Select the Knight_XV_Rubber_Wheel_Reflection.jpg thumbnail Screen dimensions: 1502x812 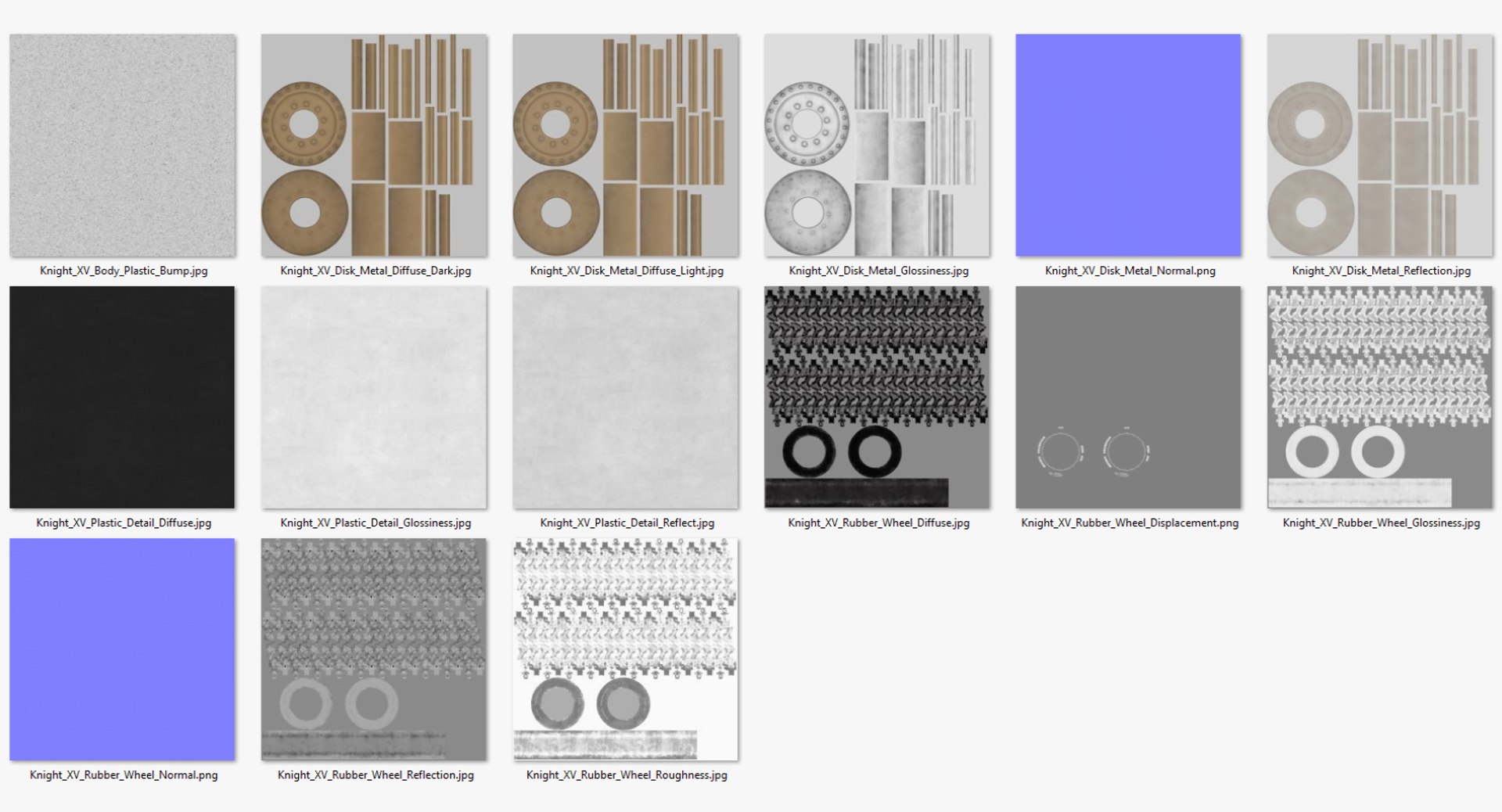374,649
